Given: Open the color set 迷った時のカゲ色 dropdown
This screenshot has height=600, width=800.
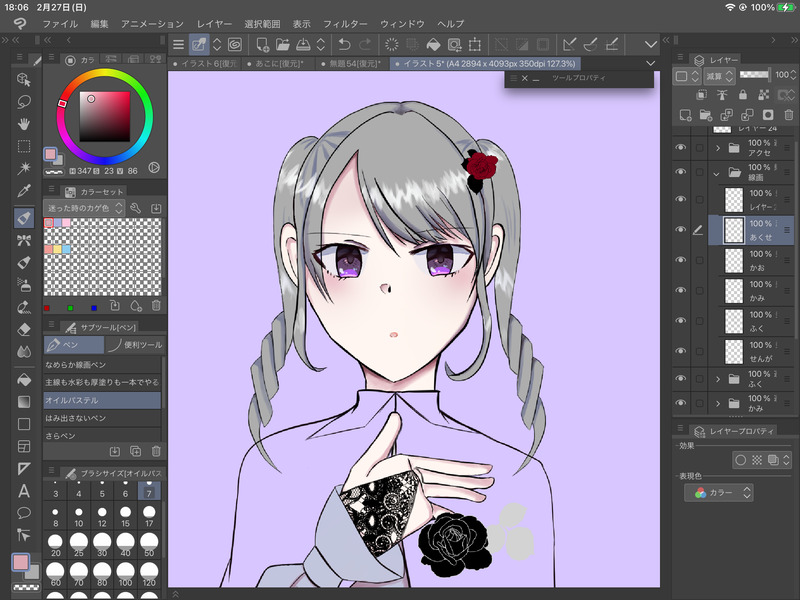Looking at the screenshot, I should click(x=84, y=208).
